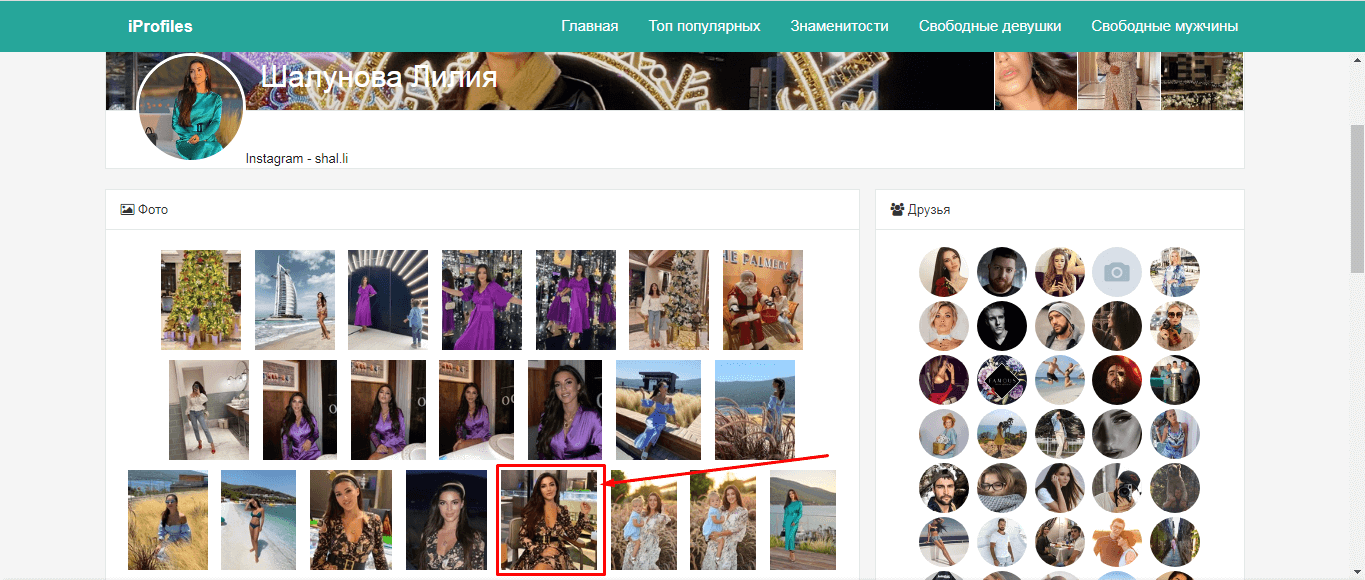Open the bikini beach photo
Screen dimensions: 1365x580
[x=258, y=520]
